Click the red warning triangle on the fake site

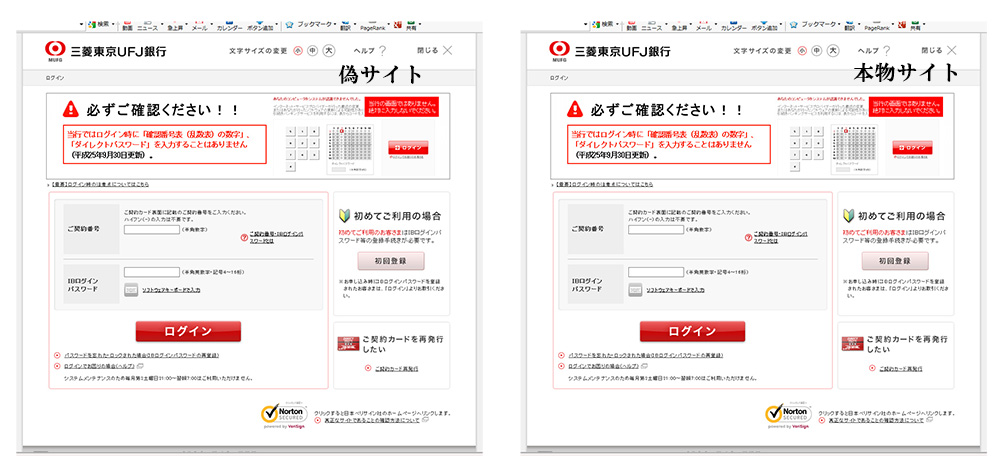click(70, 108)
